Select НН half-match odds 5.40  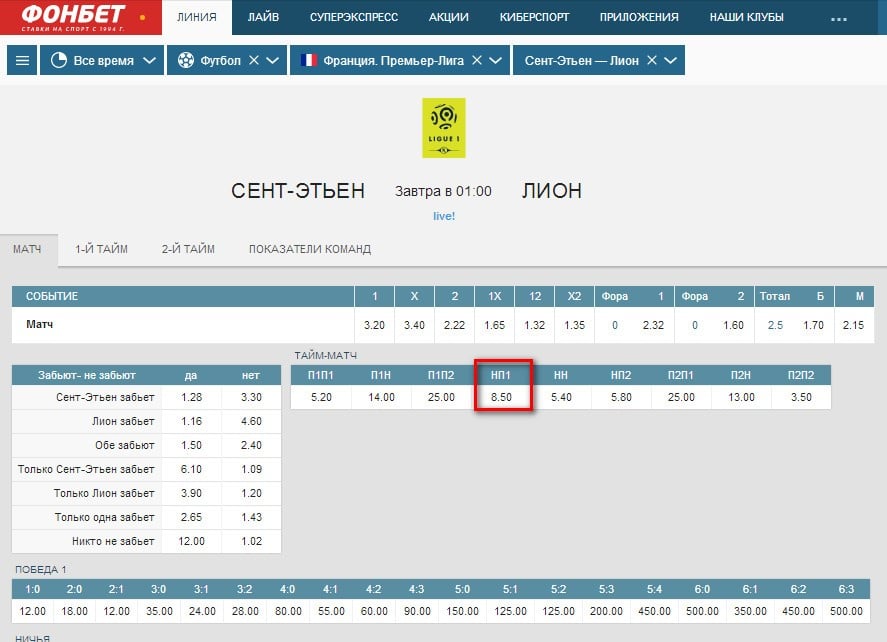pos(561,397)
